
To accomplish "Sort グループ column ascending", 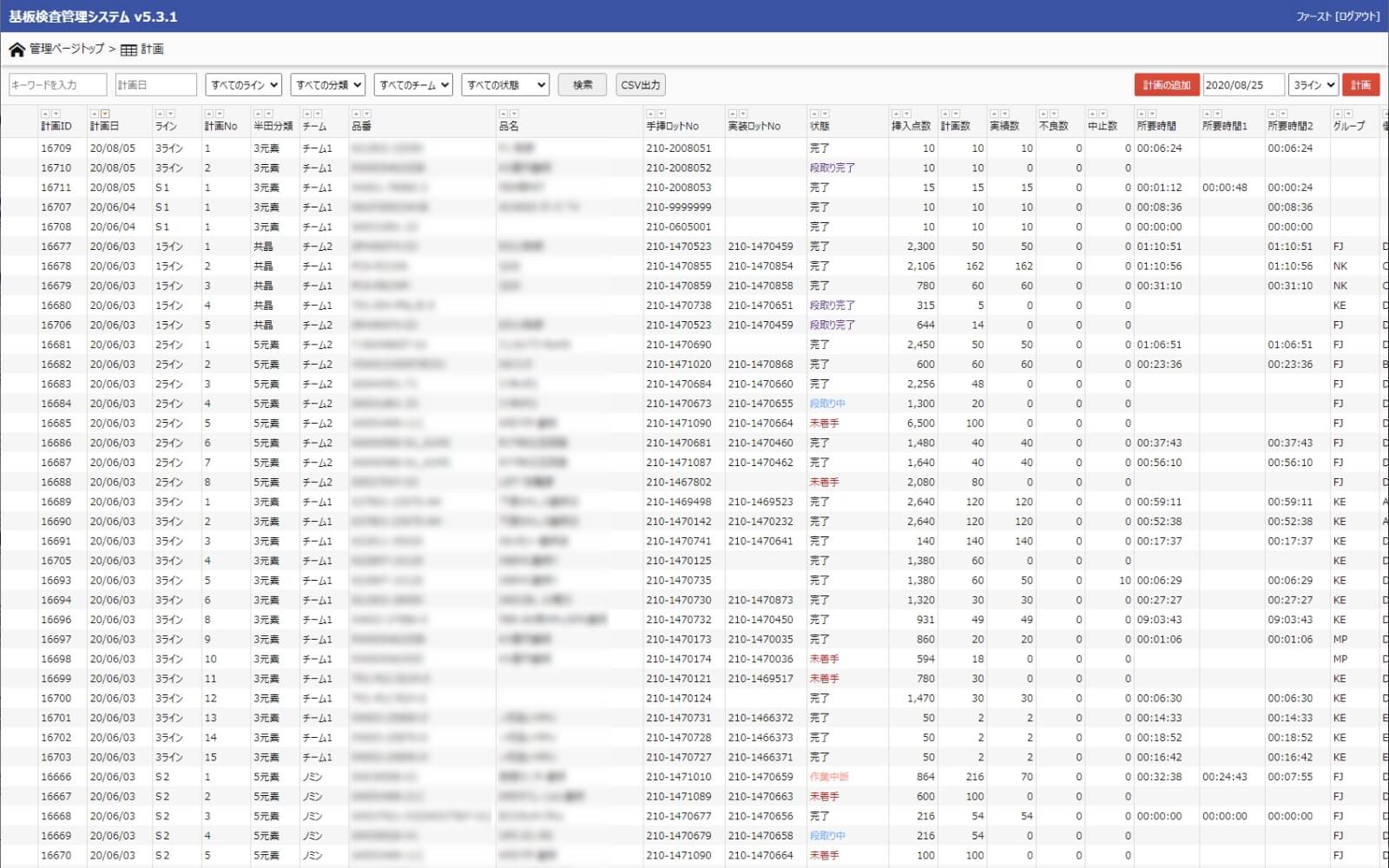I will (x=1338, y=115).
